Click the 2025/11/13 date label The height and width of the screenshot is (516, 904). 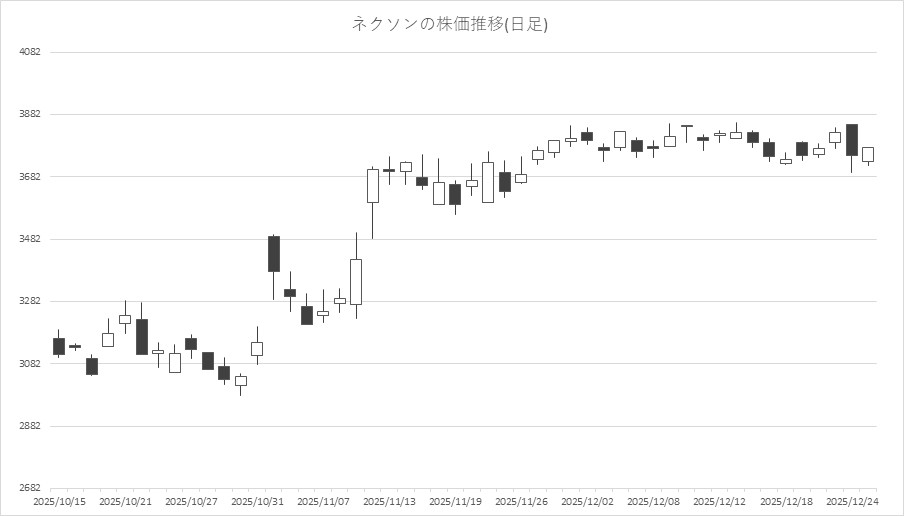pos(389,501)
